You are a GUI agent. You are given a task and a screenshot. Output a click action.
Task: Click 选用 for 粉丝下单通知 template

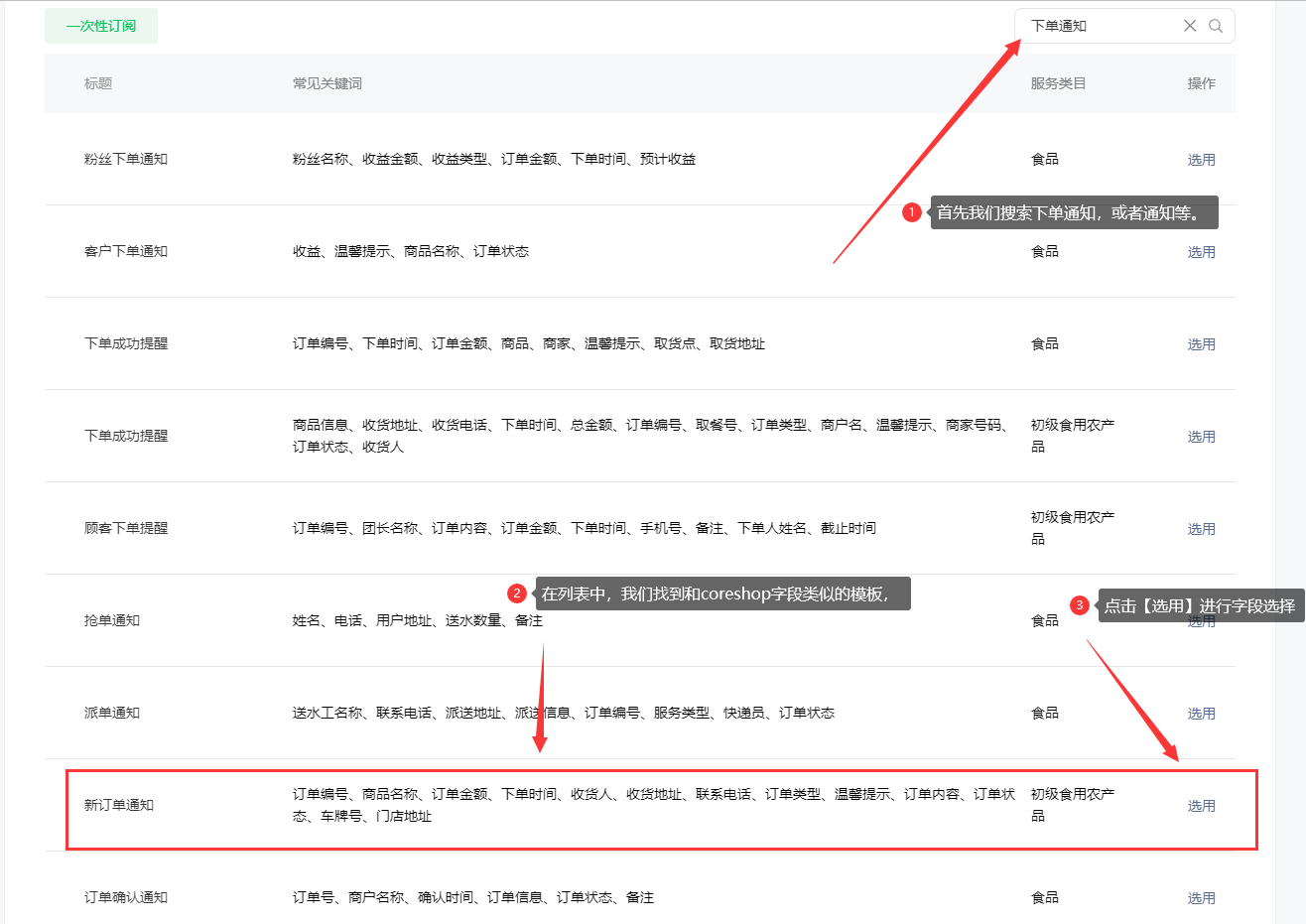point(1201,160)
